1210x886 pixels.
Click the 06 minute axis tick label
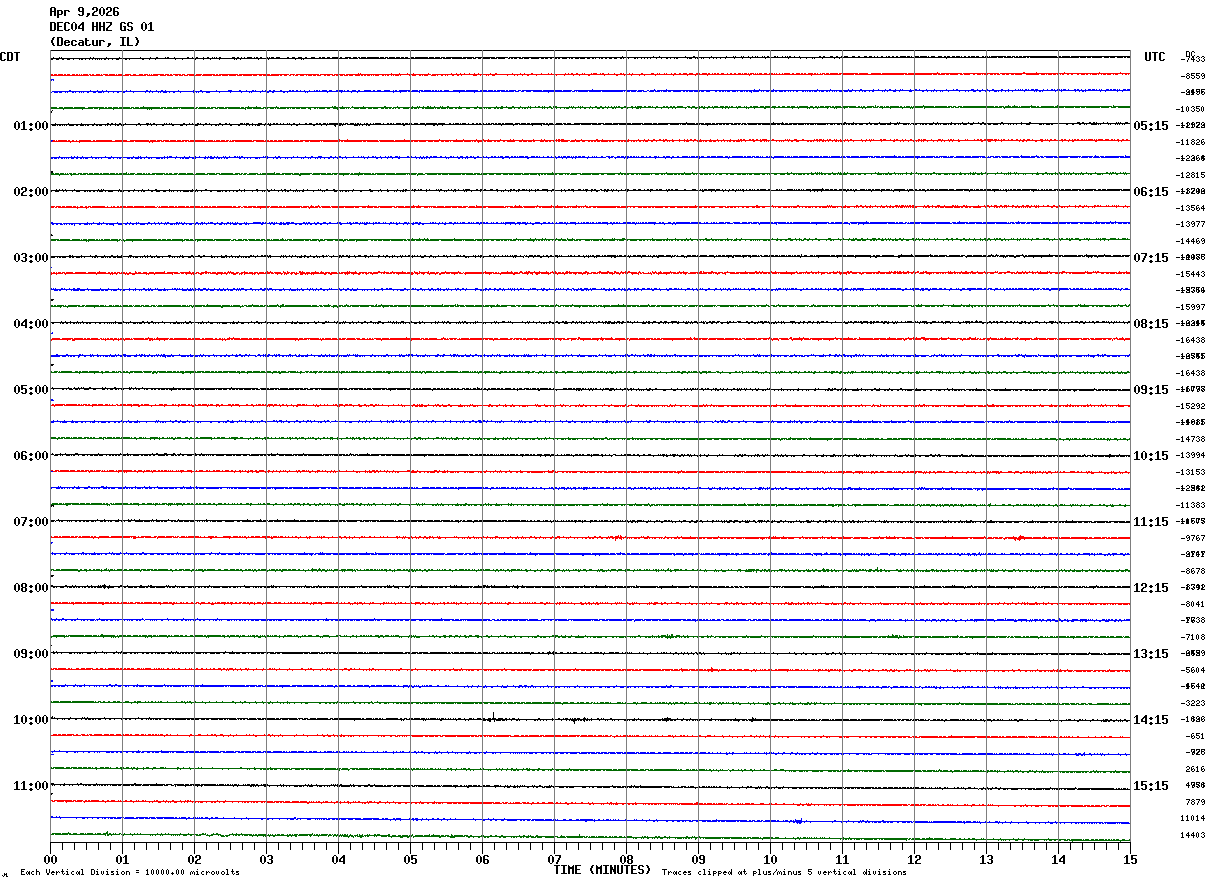pos(482,859)
